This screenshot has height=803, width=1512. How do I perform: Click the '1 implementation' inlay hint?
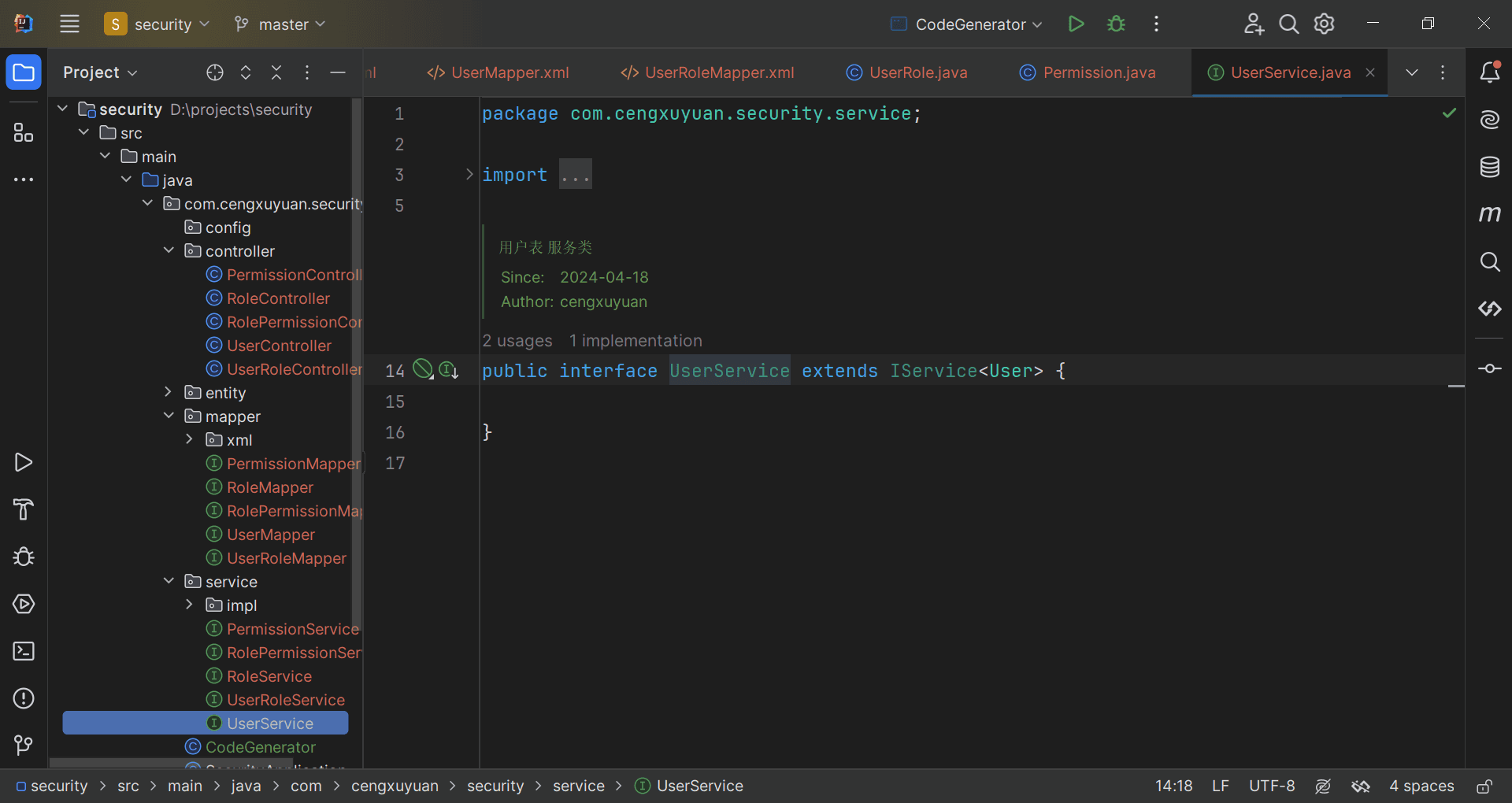[x=636, y=341]
